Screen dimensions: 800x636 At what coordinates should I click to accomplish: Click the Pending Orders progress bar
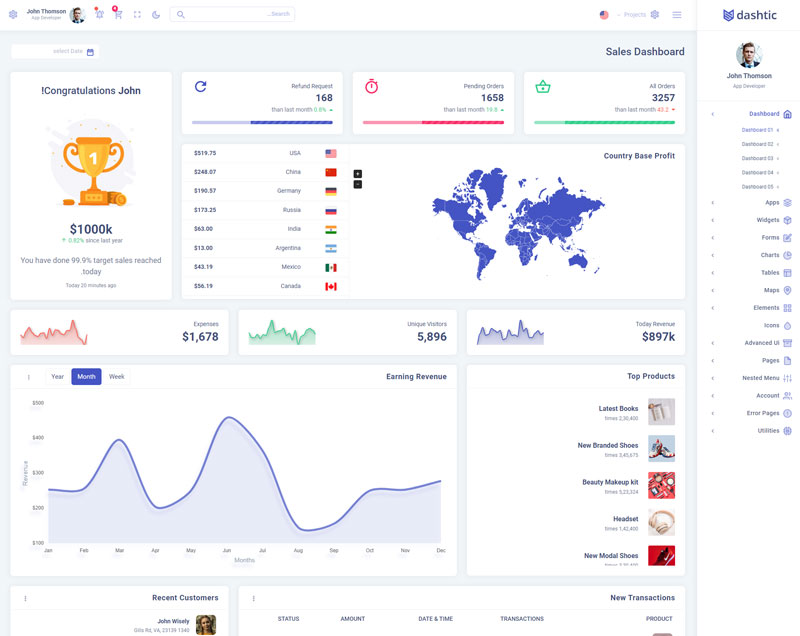pos(433,123)
